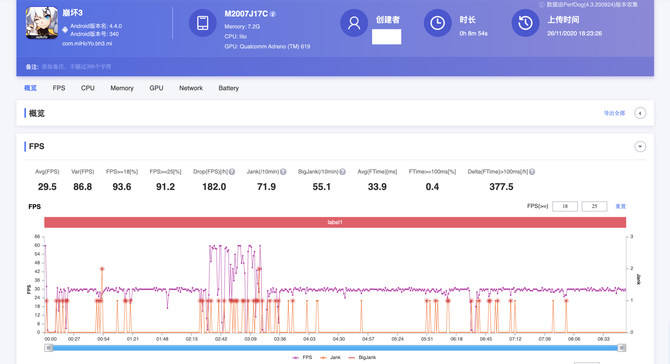Open the Memory tab
Image resolution: width=670 pixels, height=364 pixels.
[x=122, y=88]
